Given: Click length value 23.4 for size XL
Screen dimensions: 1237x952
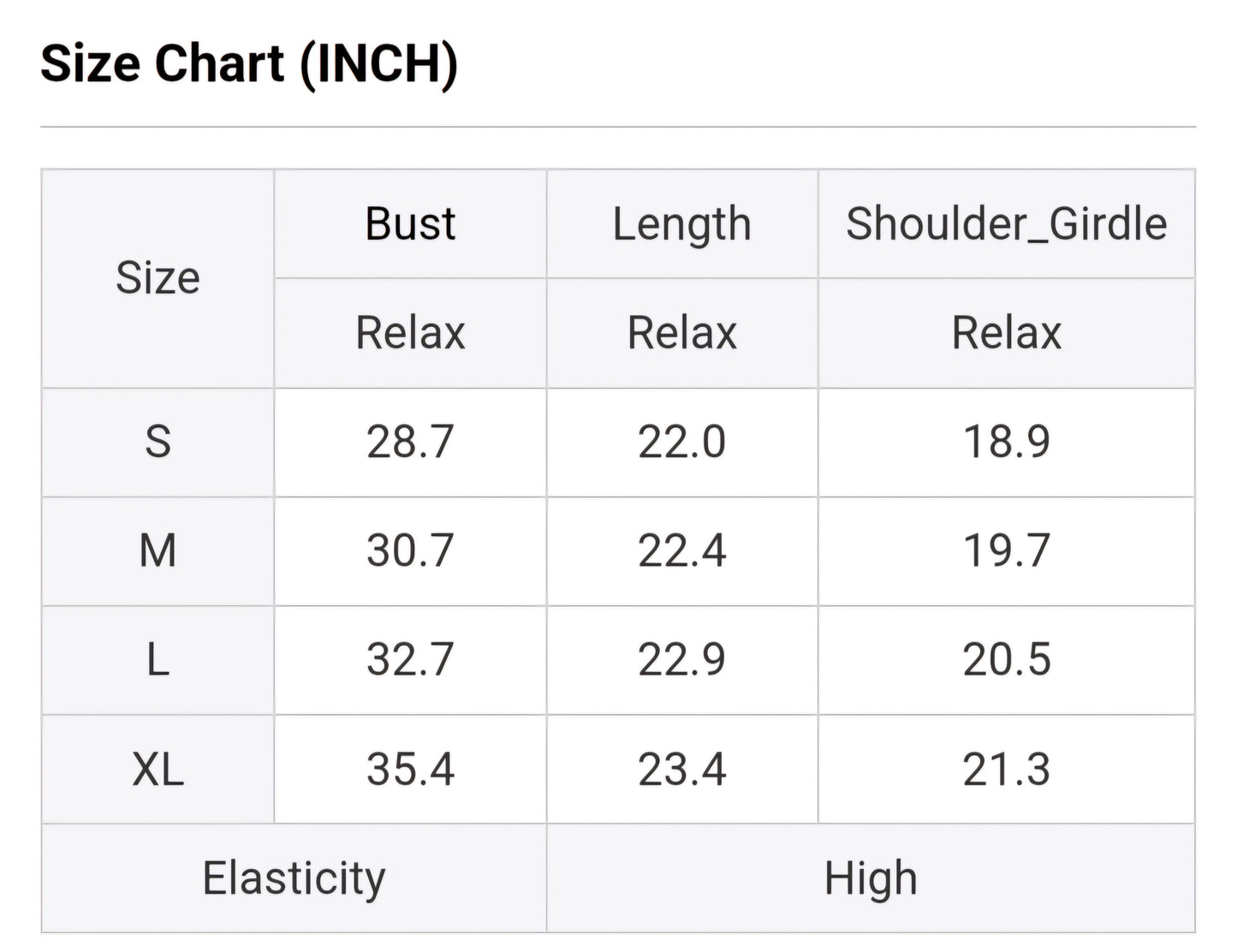Looking at the screenshot, I should 682,769.
